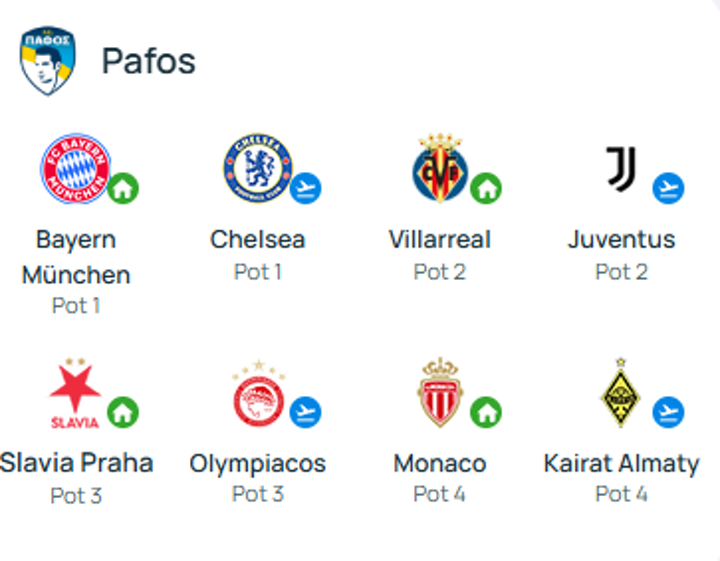Click the away plane icon beside Chelsea
Viewport: 720px width, 561px height.
[x=305, y=188]
